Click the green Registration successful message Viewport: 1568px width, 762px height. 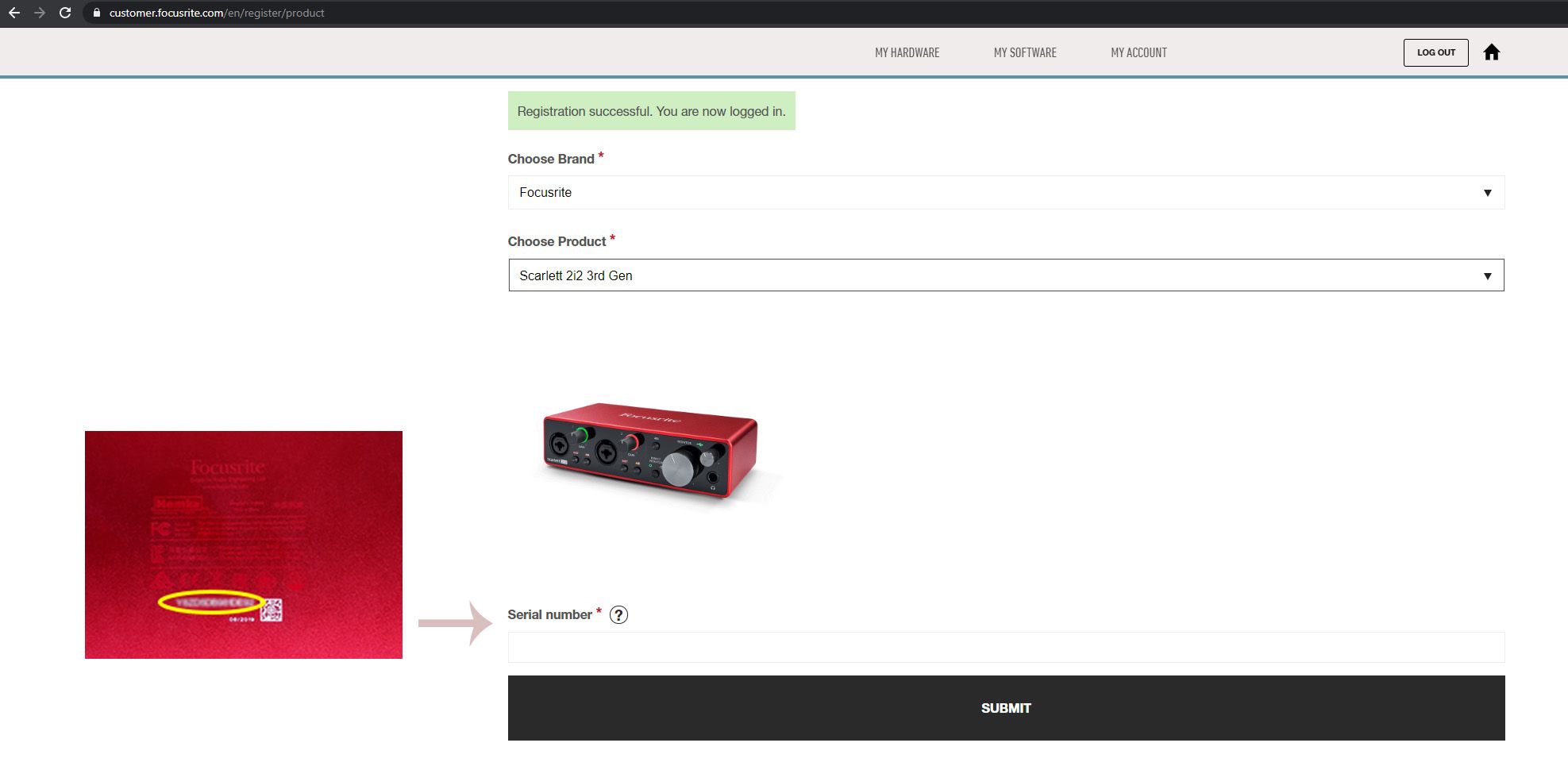pyautogui.click(x=651, y=111)
